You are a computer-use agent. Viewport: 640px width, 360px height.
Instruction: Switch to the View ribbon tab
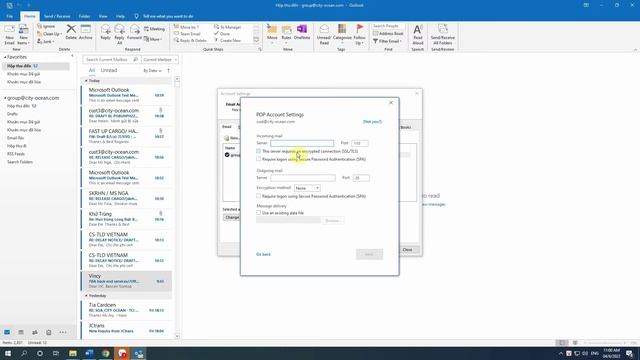[x=103, y=16]
